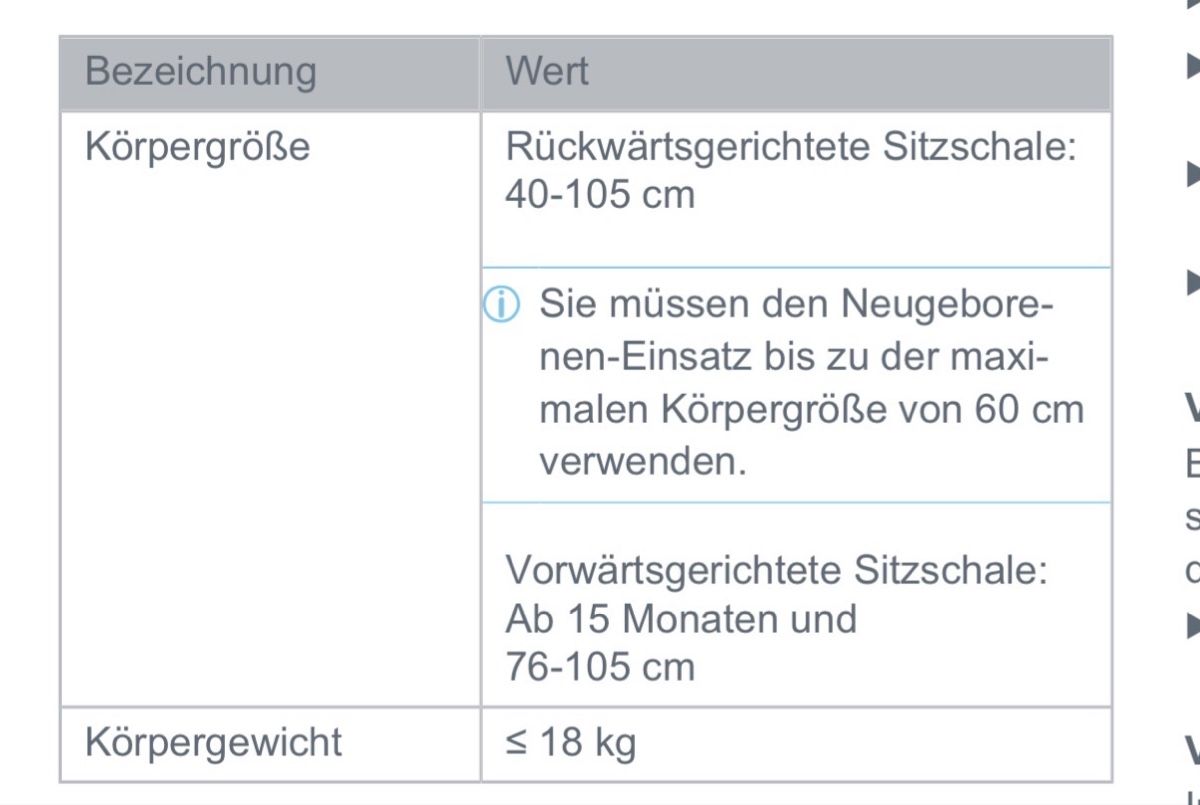This screenshot has width=1200, height=805.
Task: Select the "Körpergröße" row label
Action: pos(198,147)
